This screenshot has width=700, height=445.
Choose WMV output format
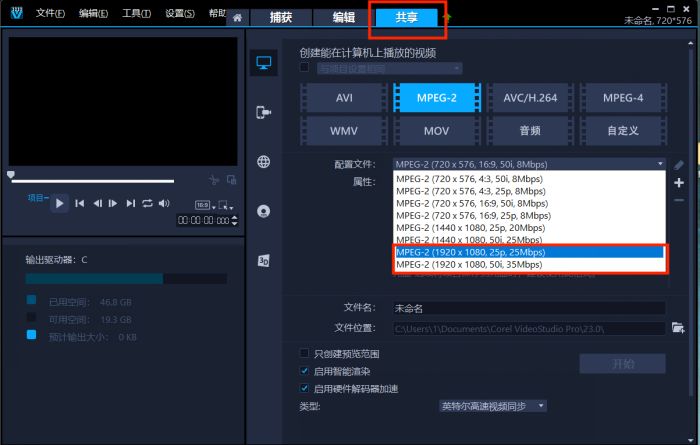[344, 131]
